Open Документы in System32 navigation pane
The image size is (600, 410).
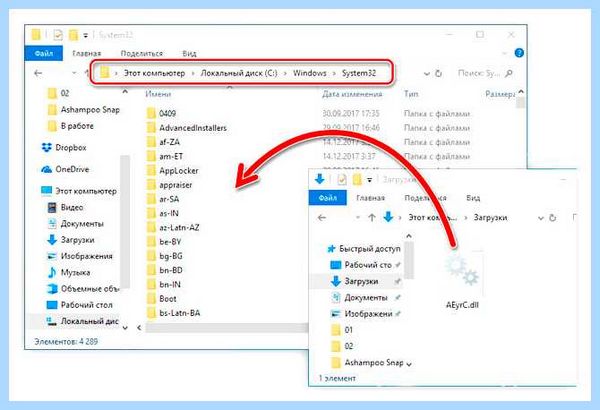point(75,224)
